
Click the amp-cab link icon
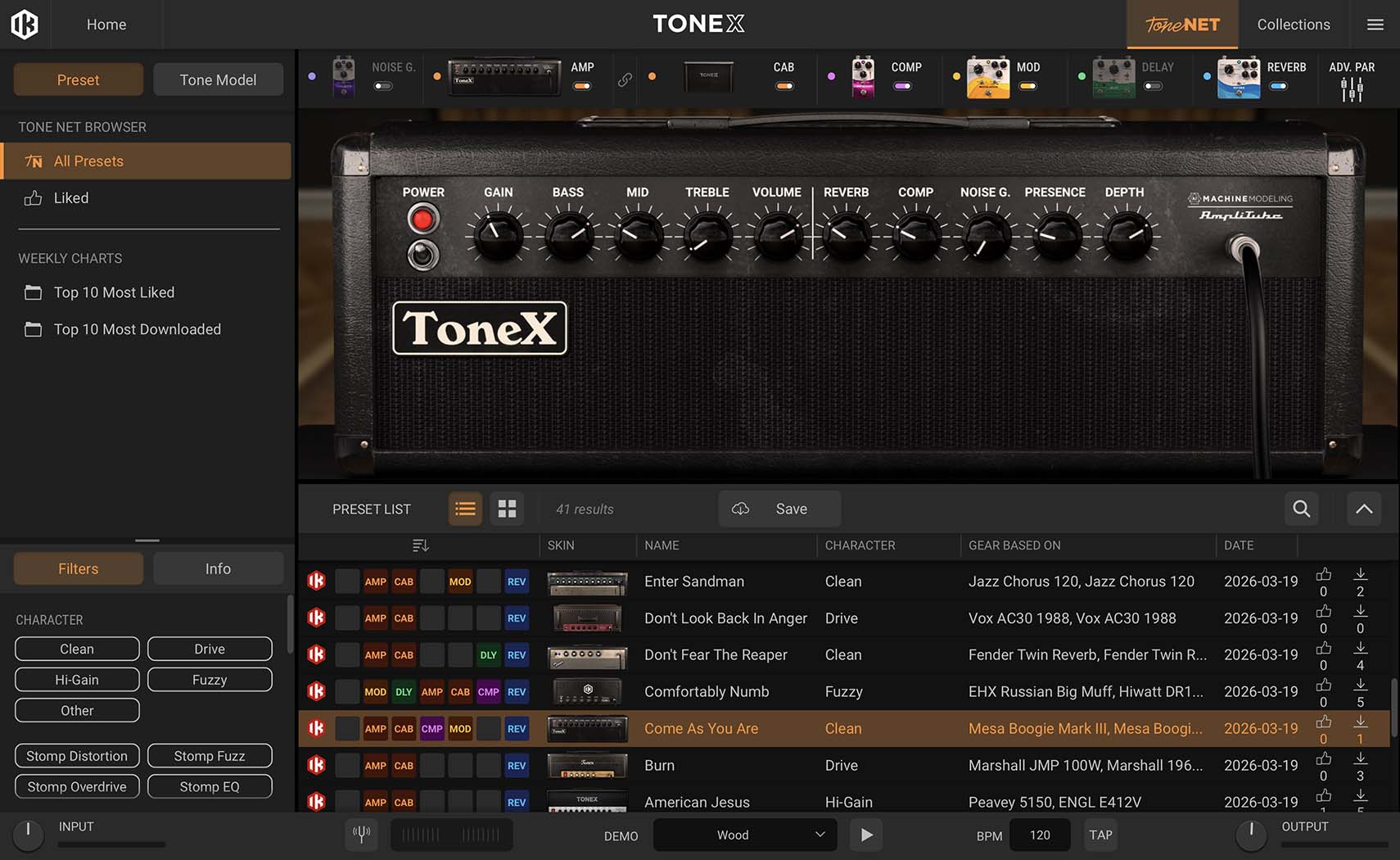[x=625, y=79]
